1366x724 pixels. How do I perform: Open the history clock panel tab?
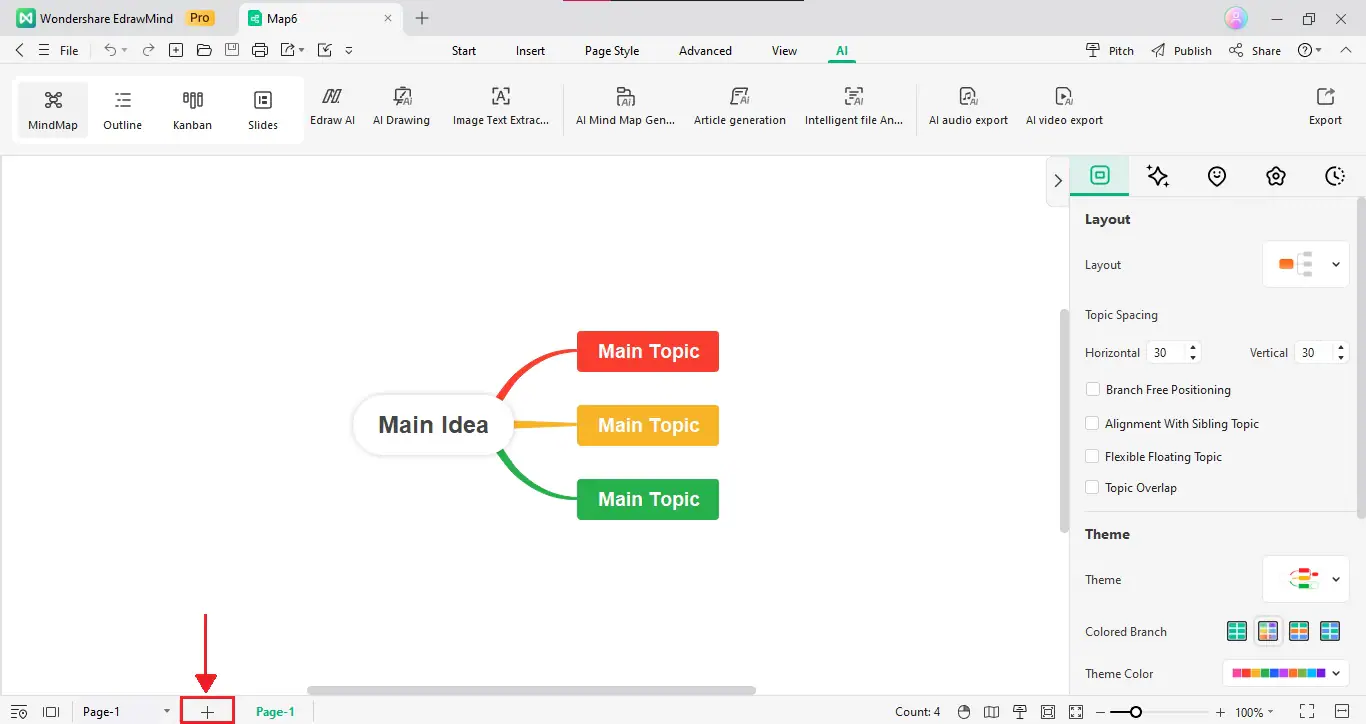[1335, 176]
